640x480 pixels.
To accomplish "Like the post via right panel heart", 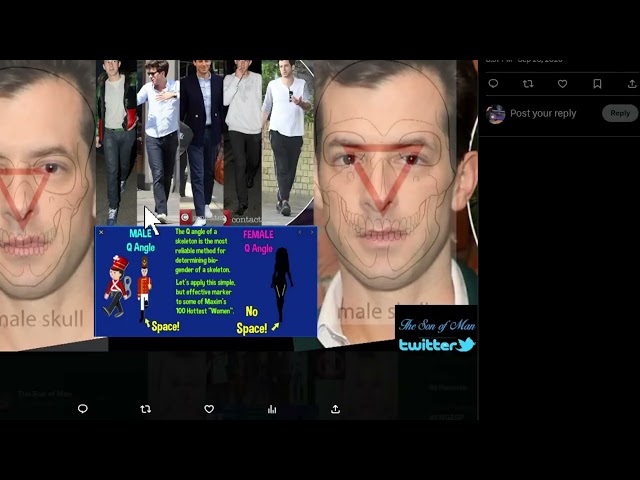I will pyautogui.click(x=562, y=84).
